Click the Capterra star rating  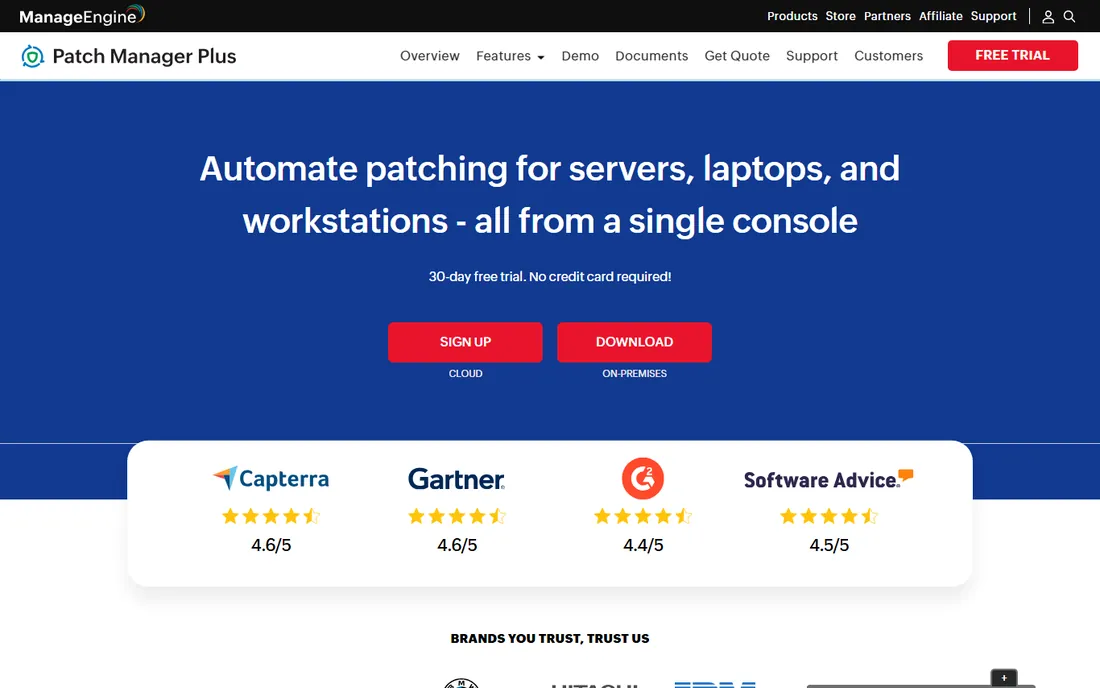click(271, 517)
